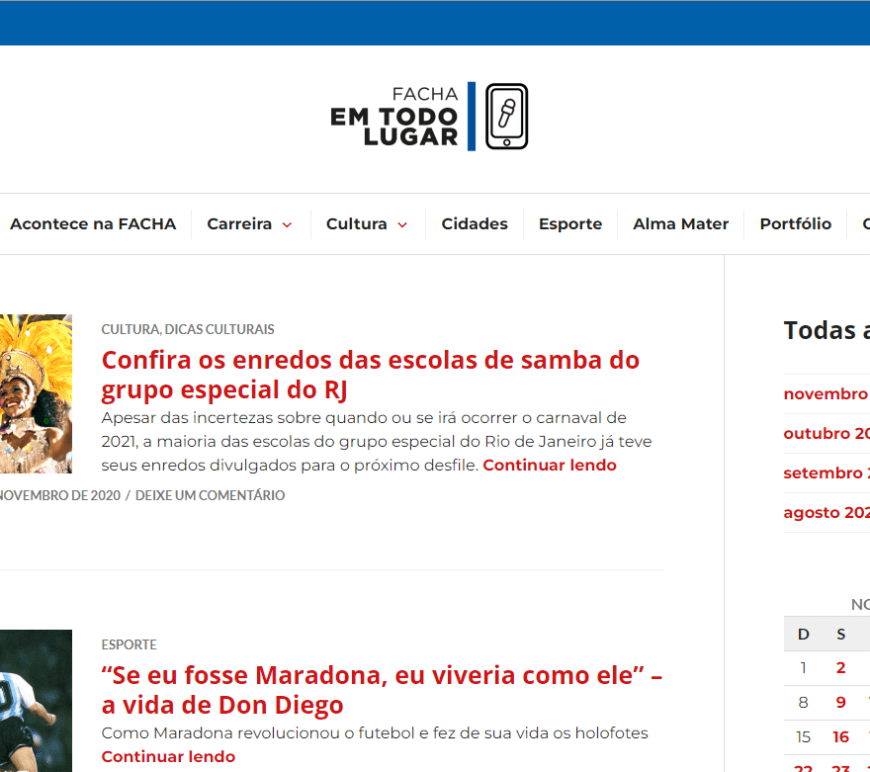Select Alma Mater in the navigation
870x772 pixels.
tap(680, 224)
